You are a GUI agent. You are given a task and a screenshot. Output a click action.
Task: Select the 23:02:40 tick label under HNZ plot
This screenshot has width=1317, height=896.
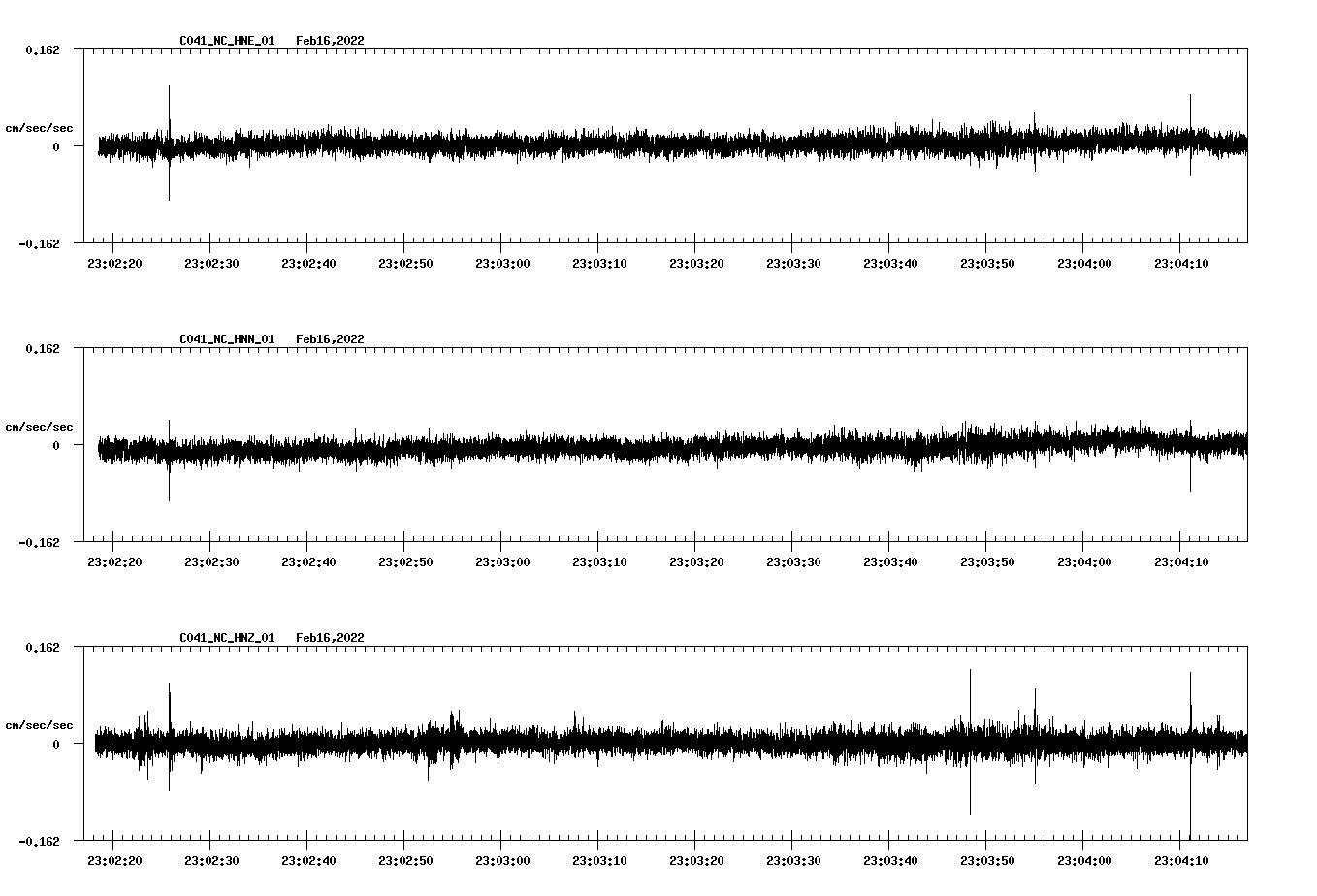click(308, 861)
